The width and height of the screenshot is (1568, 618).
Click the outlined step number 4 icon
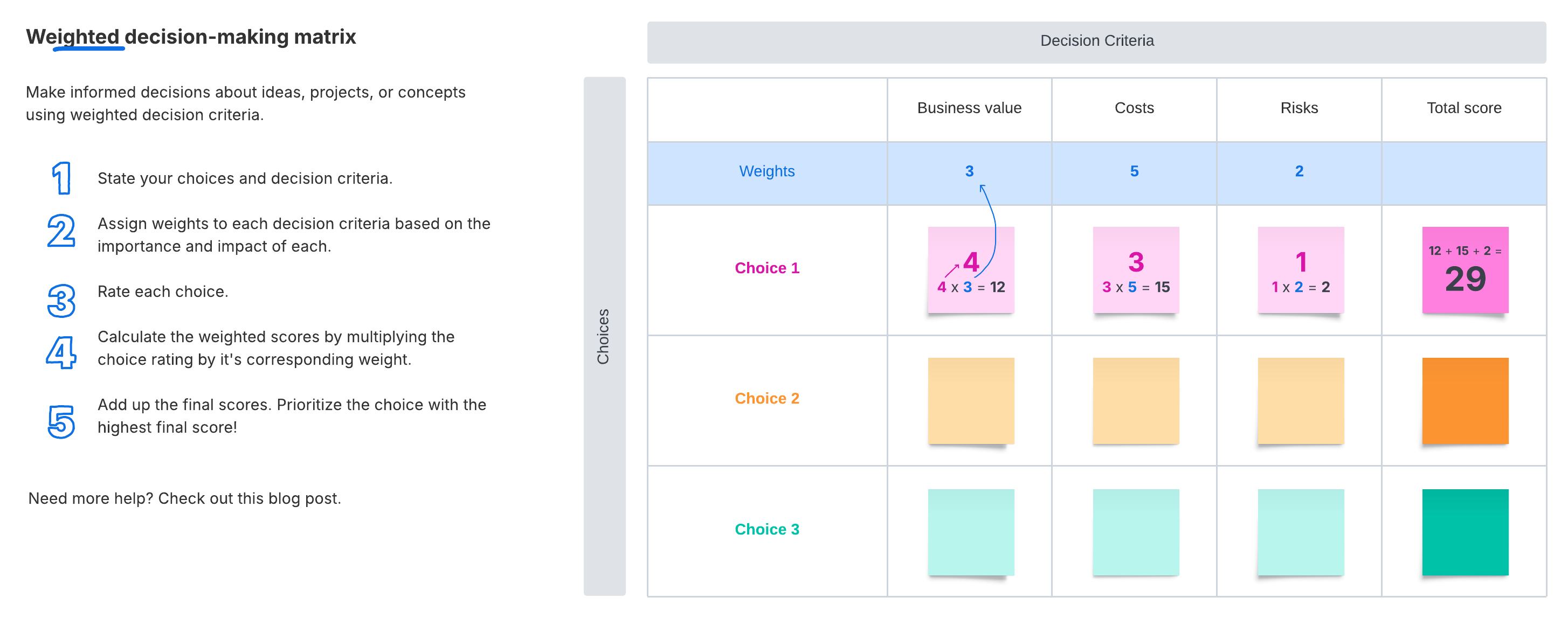click(x=61, y=353)
